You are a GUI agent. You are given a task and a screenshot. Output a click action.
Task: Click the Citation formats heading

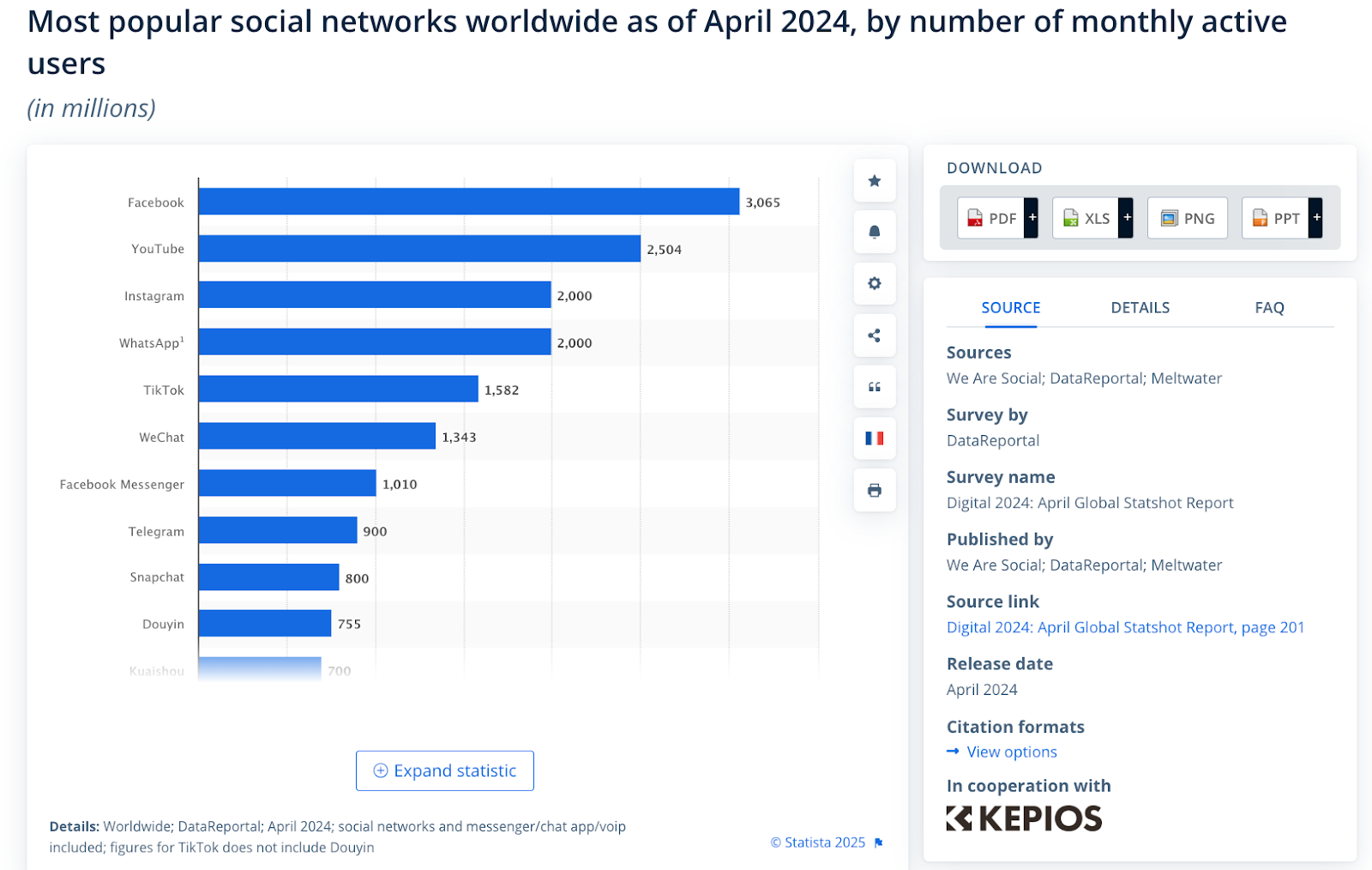point(1015,727)
